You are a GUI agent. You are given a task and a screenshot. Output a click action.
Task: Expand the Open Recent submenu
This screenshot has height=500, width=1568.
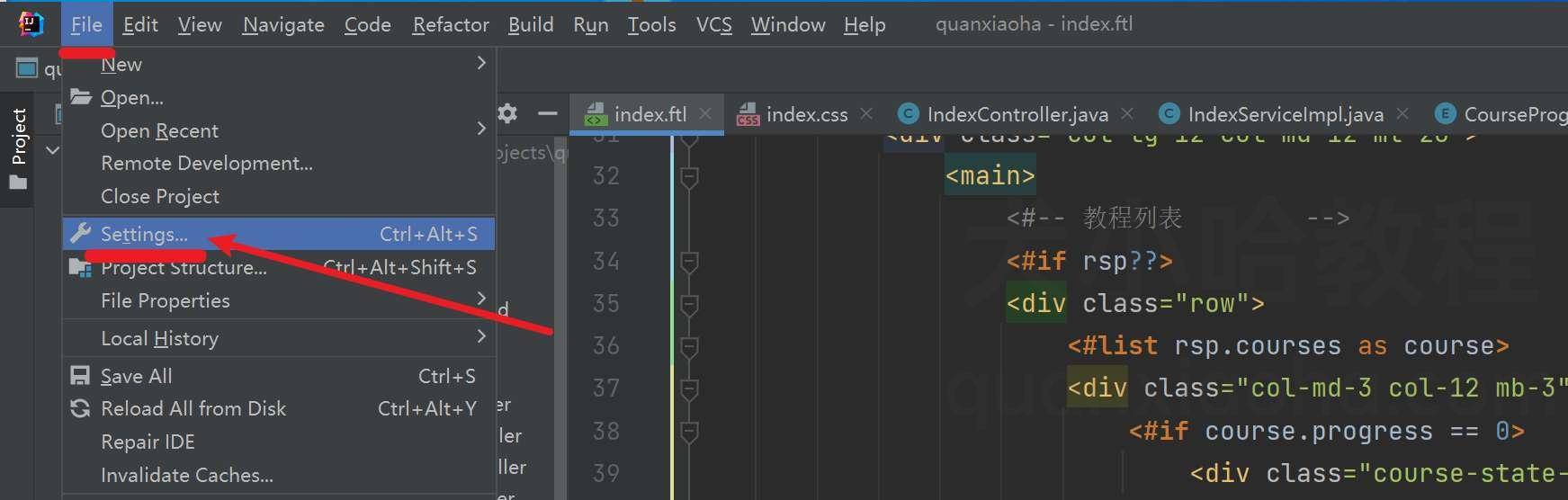click(x=481, y=129)
